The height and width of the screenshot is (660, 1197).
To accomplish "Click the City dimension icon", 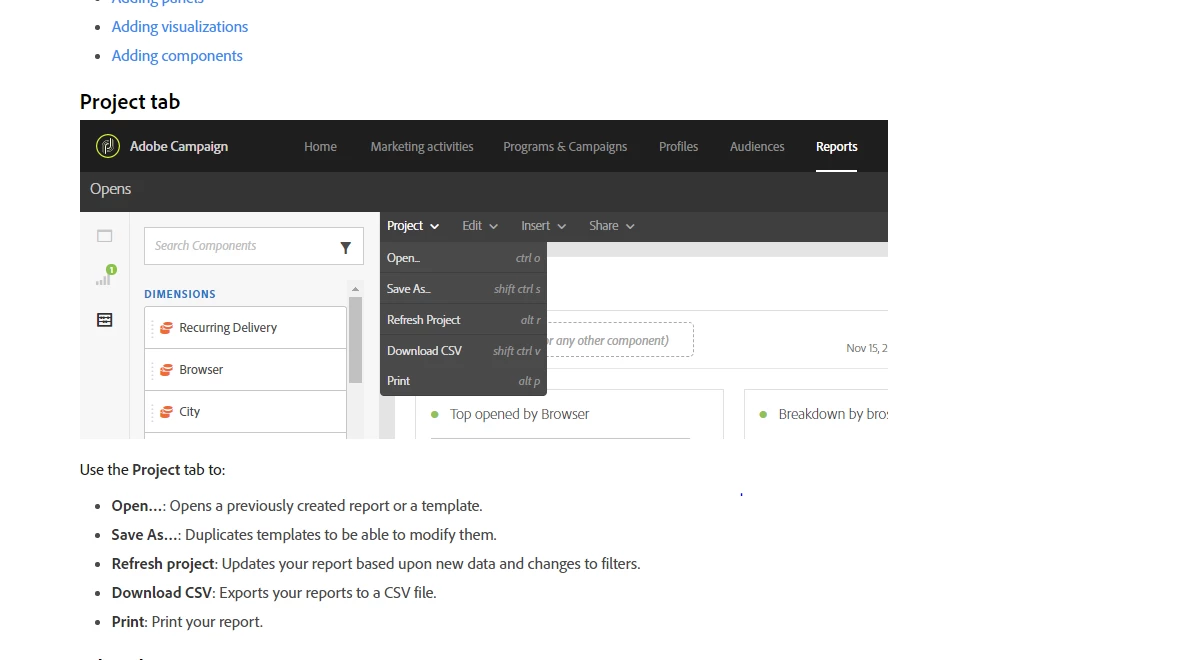I will [x=166, y=412].
